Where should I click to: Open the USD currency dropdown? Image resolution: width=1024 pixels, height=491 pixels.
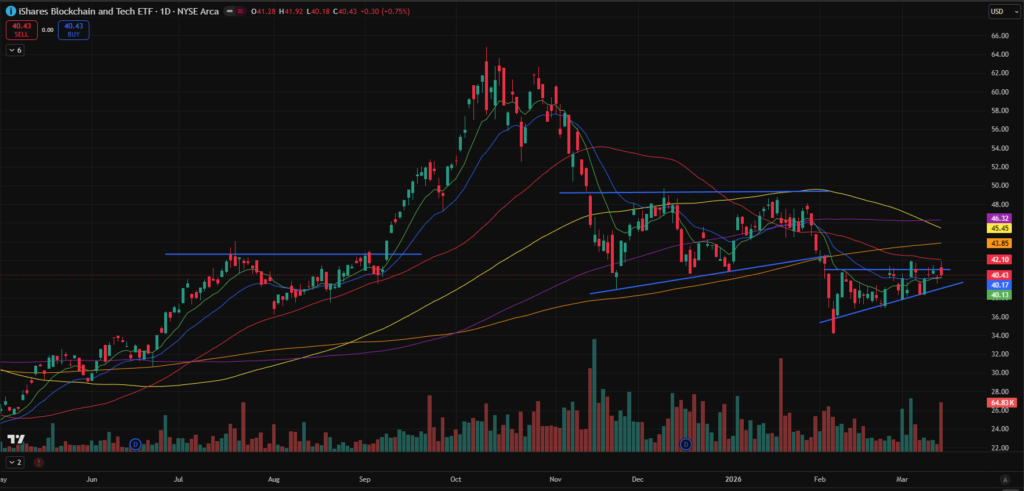click(x=1000, y=11)
